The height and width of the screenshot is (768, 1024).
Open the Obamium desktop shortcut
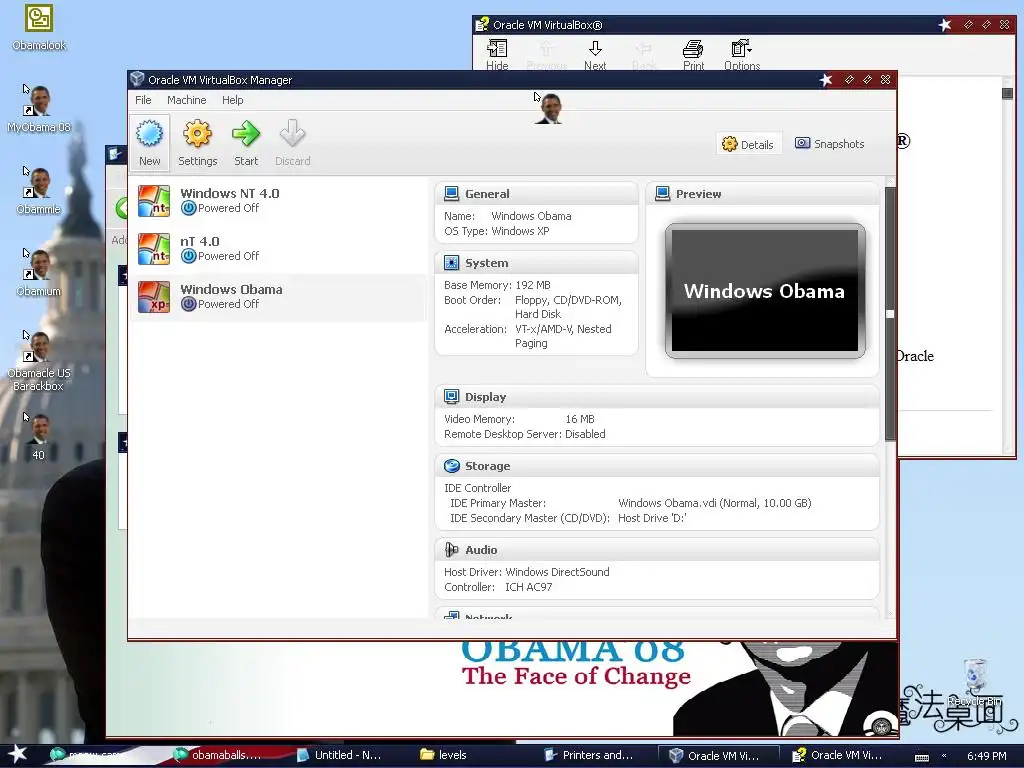[x=39, y=272]
